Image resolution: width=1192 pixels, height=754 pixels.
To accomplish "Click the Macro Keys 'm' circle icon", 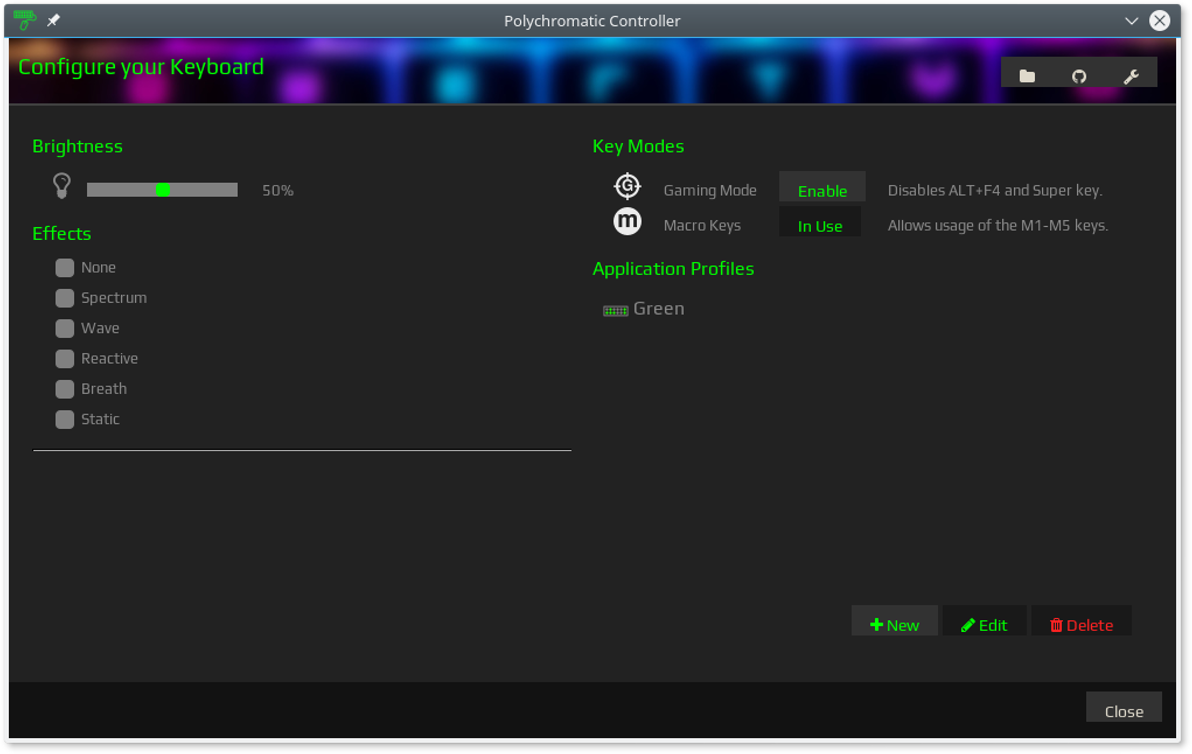I will pyautogui.click(x=627, y=221).
